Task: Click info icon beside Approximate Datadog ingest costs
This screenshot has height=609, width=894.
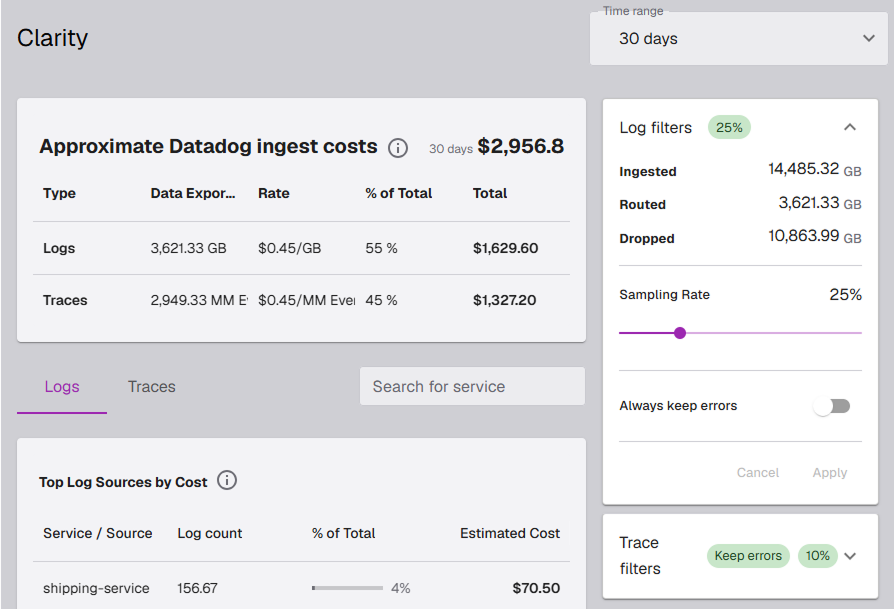Action: tap(397, 148)
